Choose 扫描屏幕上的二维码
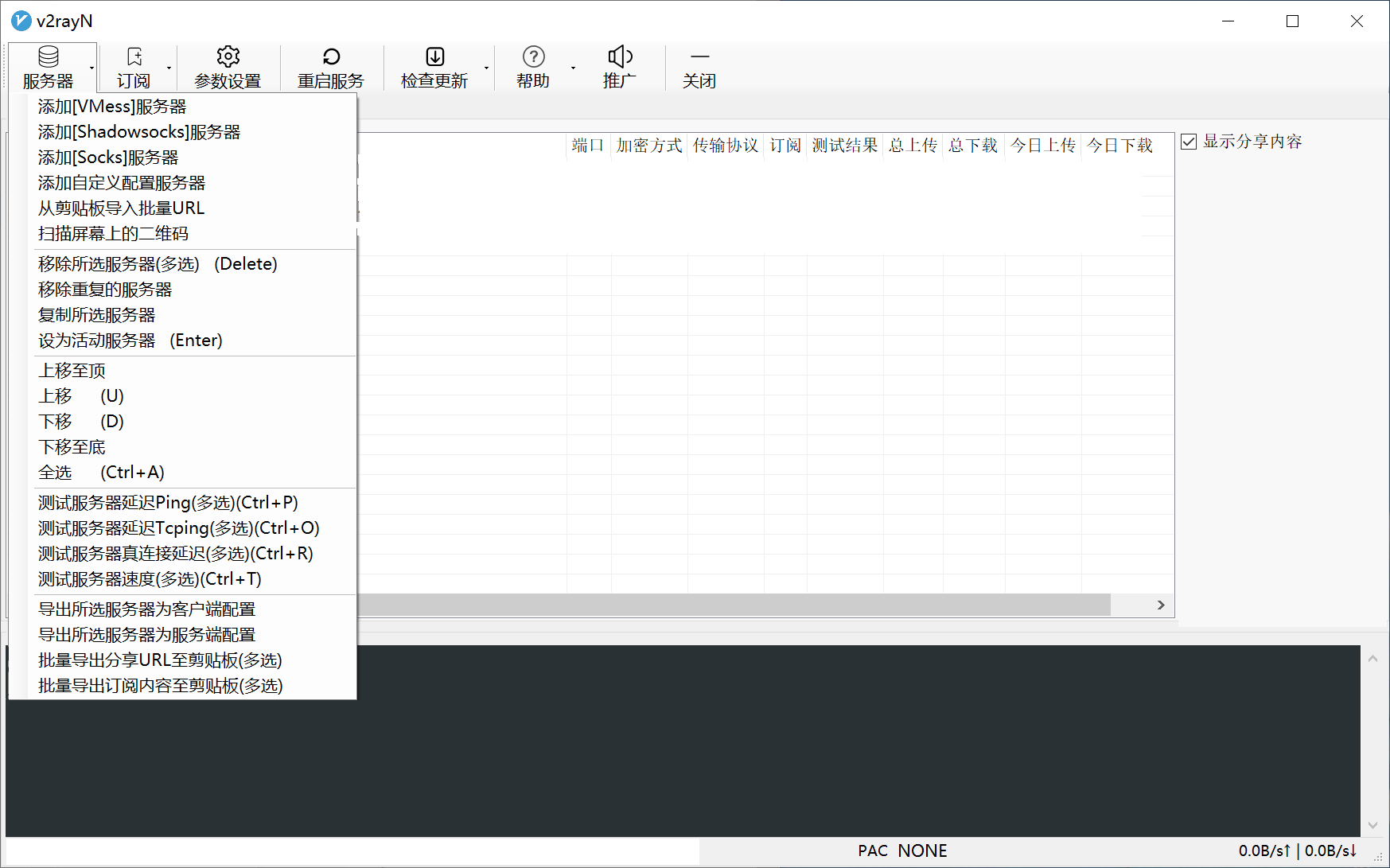This screenshot has height=868, width=1390. pyautogui.click(x=191, y=234)
